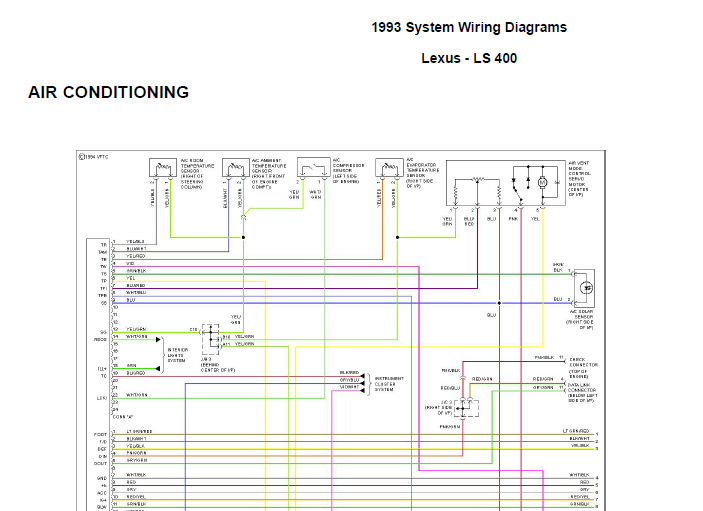Click the potentiometer resistor in servo motor box
This screenshot has width=703, height=511.
[x=478, y=179]
